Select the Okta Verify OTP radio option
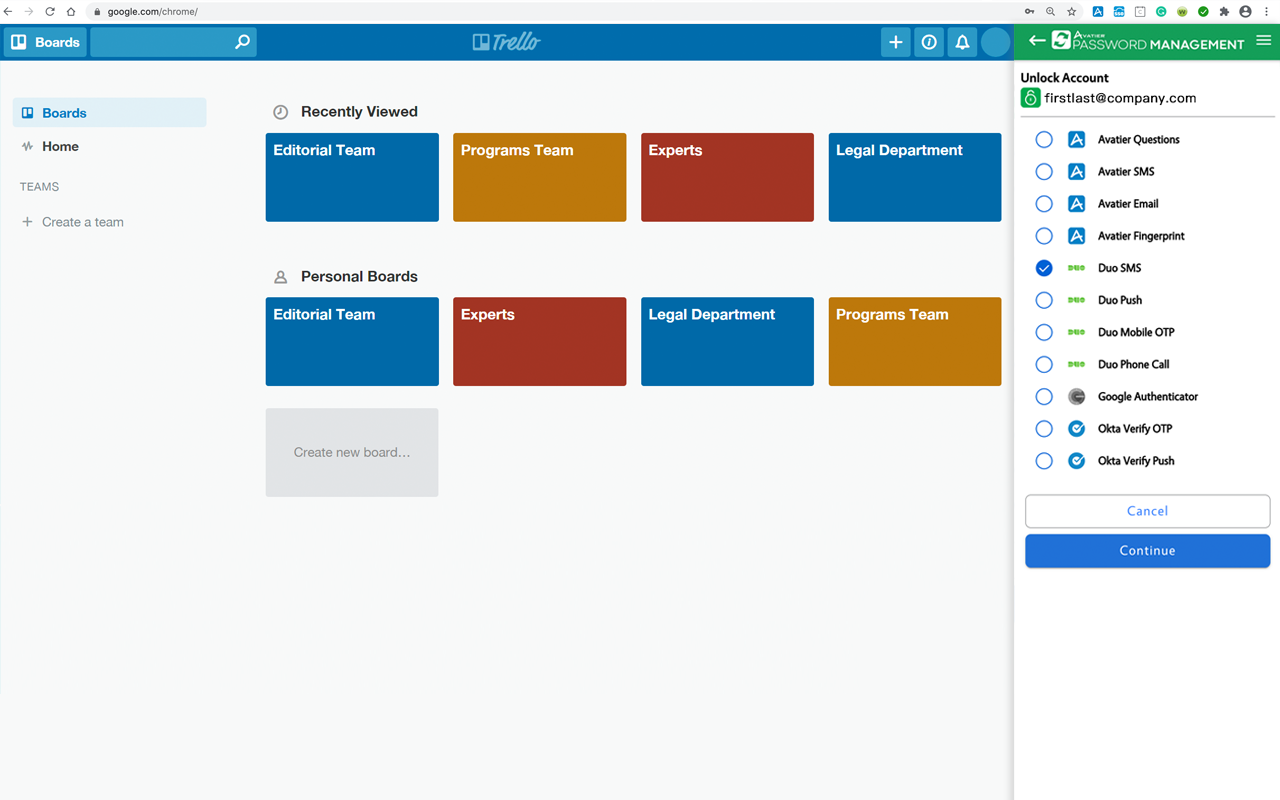The image size is (1280, 800). coord(1044,428)
